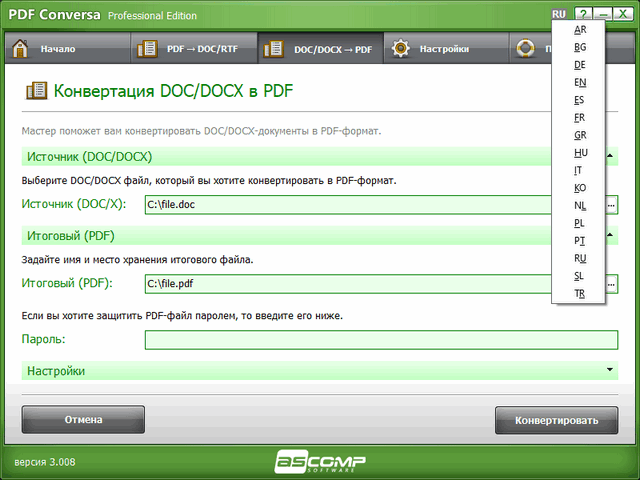Click the document icon beside DOC/DOCX → PDF
The image size is (640, 480).
[x=274, y=49]
